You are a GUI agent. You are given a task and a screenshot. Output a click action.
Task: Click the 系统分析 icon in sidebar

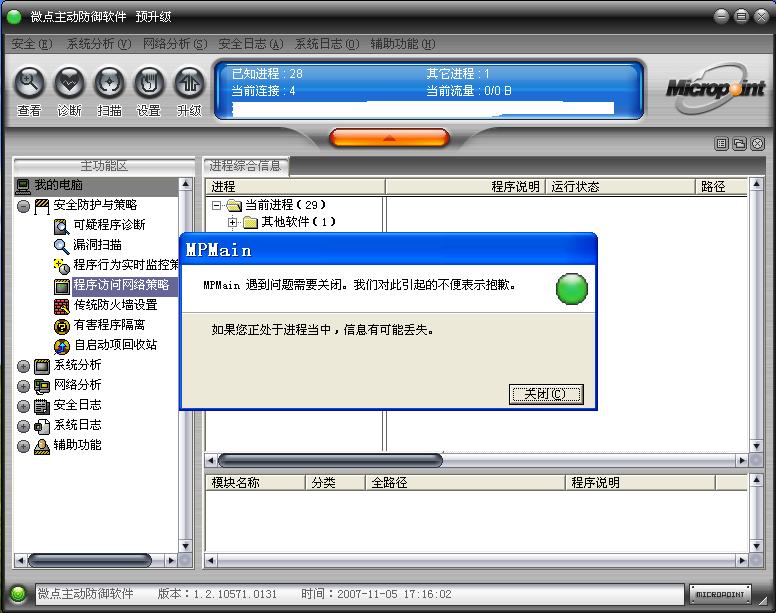click(x=42, y=366)
